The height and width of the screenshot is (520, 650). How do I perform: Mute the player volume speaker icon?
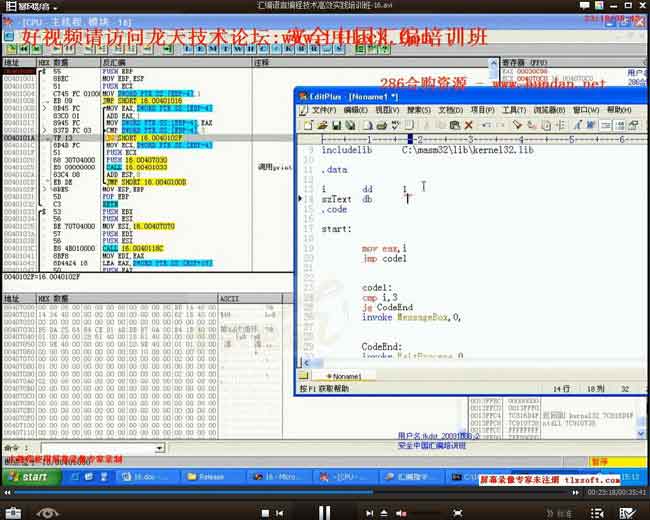(400, 513)
